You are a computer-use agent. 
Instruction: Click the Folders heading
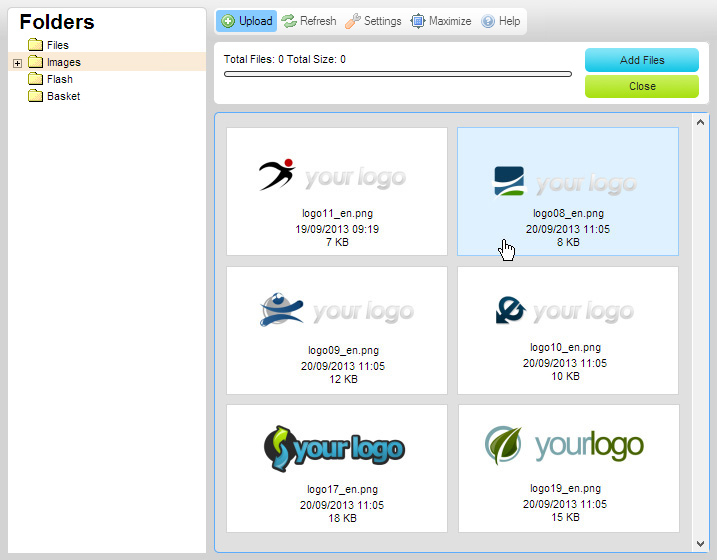click(57, 22)
